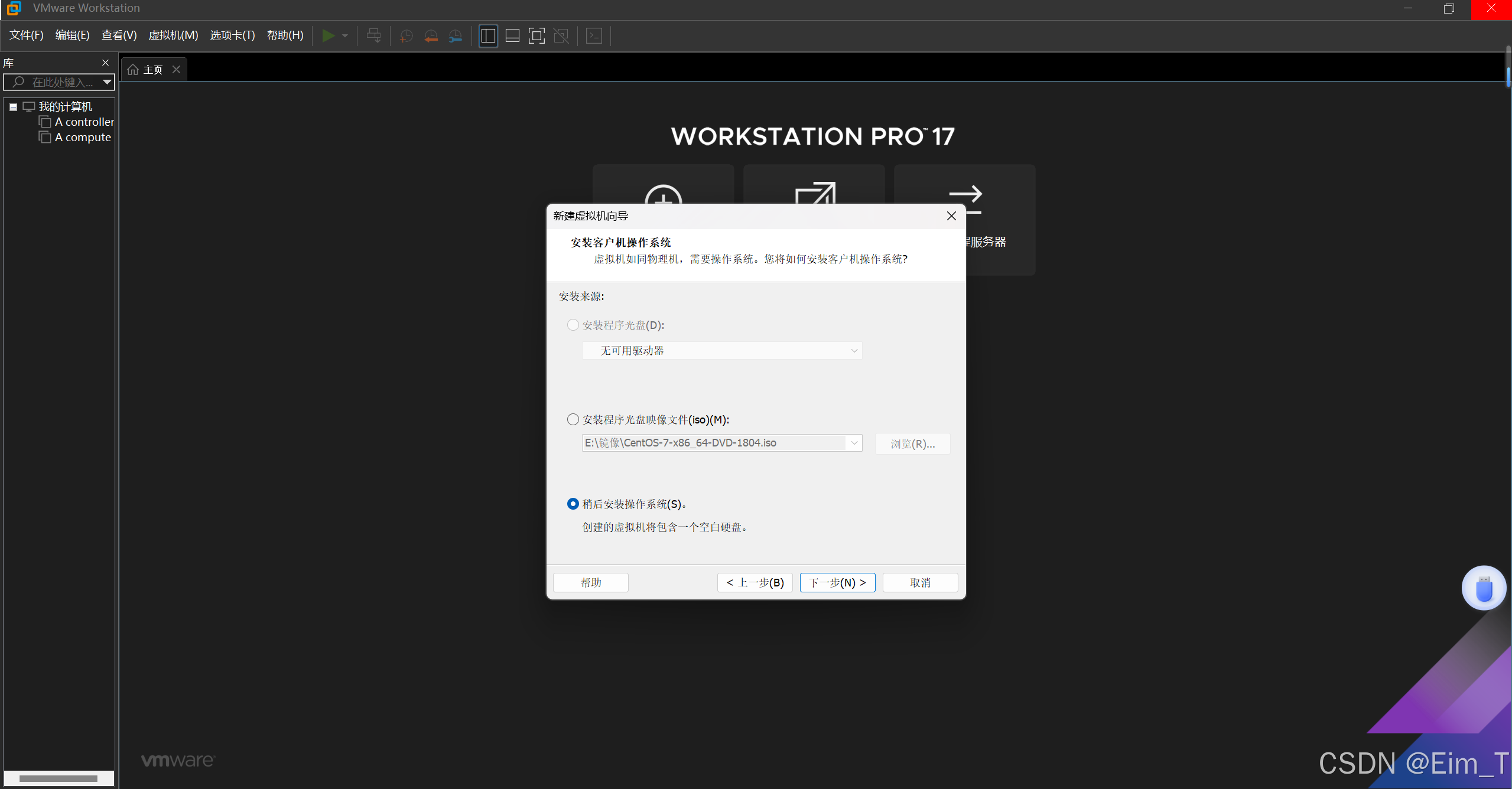Go back with the 上一步(B) button
The width and height of the screenshot is (1512, 789).
[x=755, y=583]
